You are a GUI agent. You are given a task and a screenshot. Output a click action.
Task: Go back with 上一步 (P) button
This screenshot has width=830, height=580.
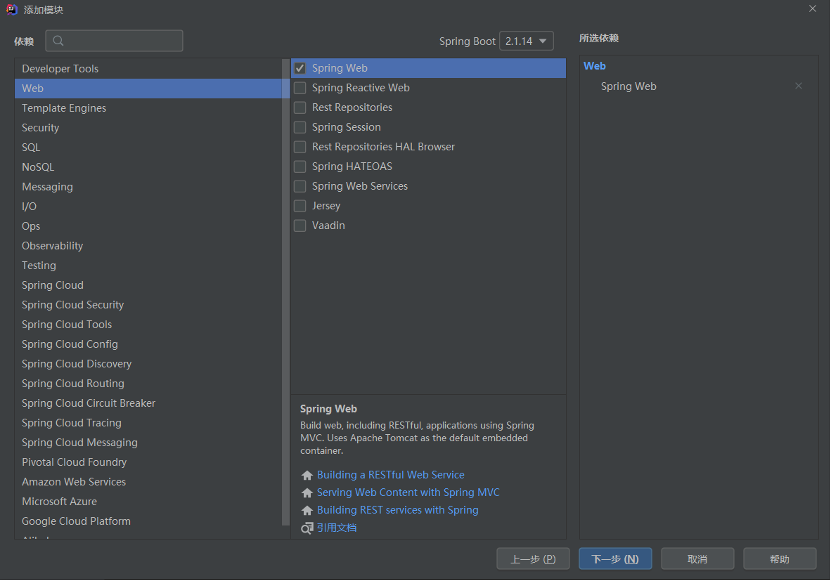click(533, 559)
